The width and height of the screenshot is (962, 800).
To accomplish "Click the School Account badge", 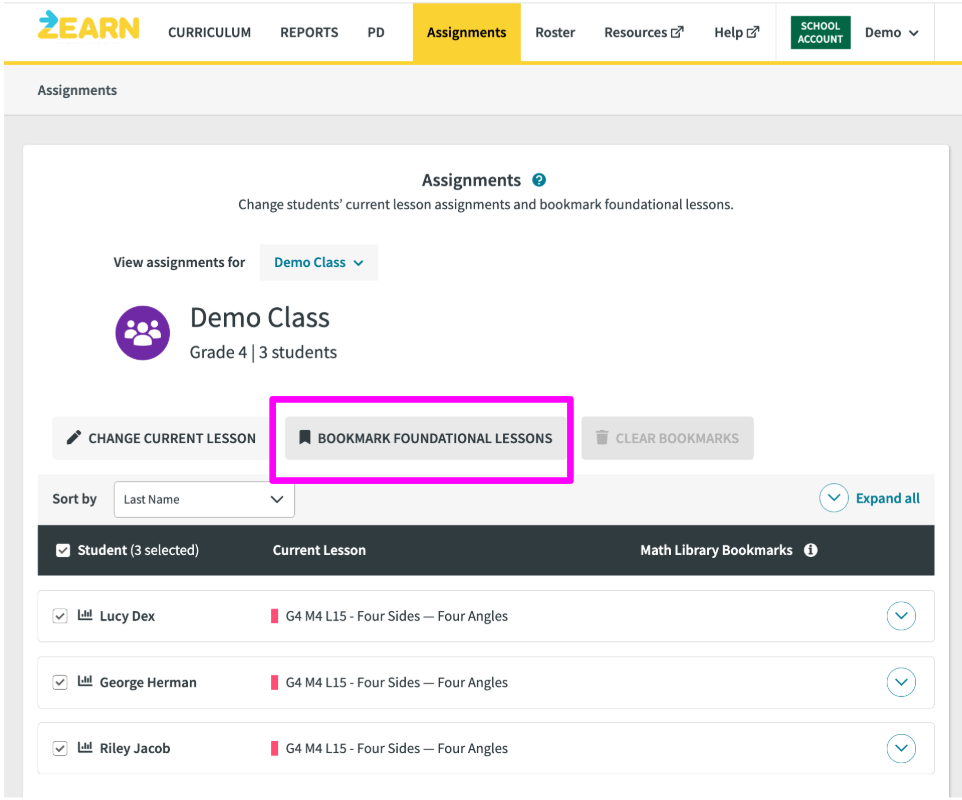I will coord(820,33).
